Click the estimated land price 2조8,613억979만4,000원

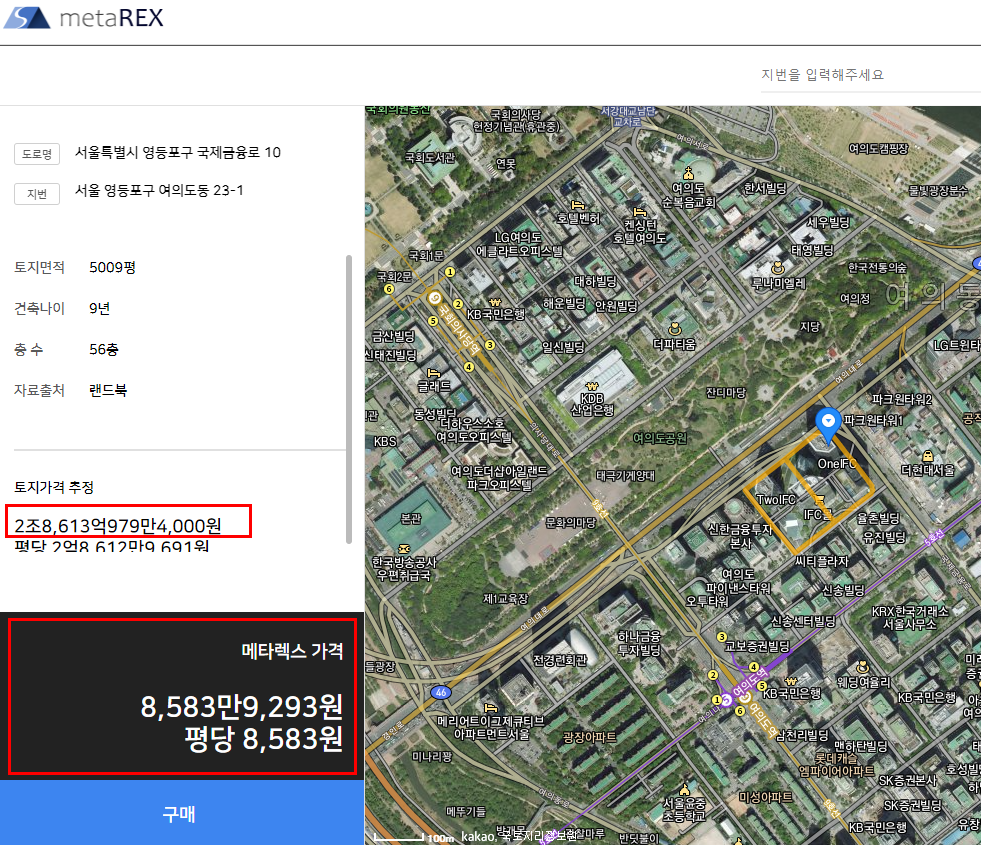pos(118,526)
